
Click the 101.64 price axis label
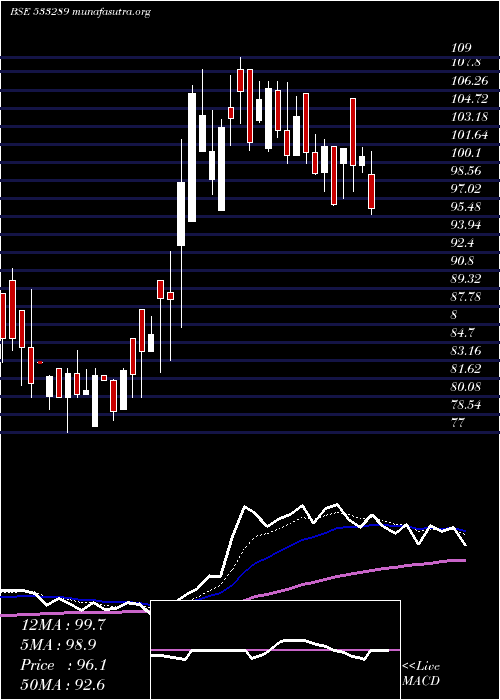pos(469,135)
